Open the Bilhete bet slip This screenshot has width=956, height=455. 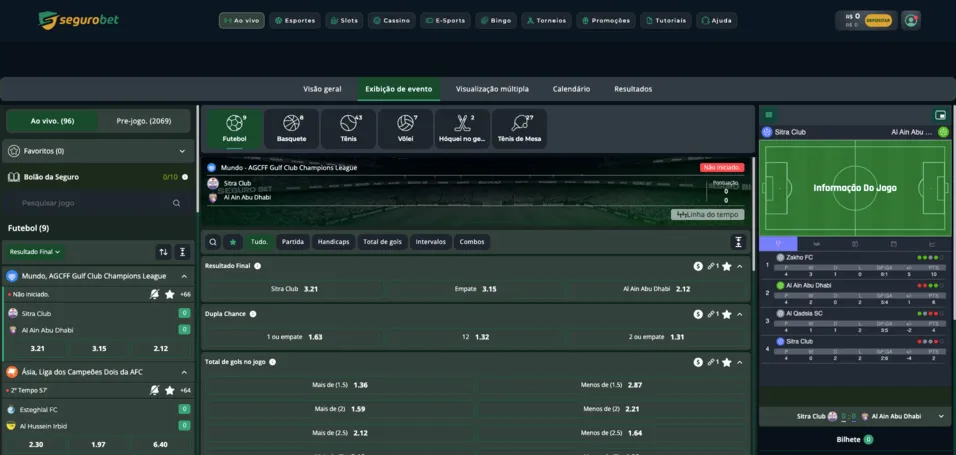point(855,439)
